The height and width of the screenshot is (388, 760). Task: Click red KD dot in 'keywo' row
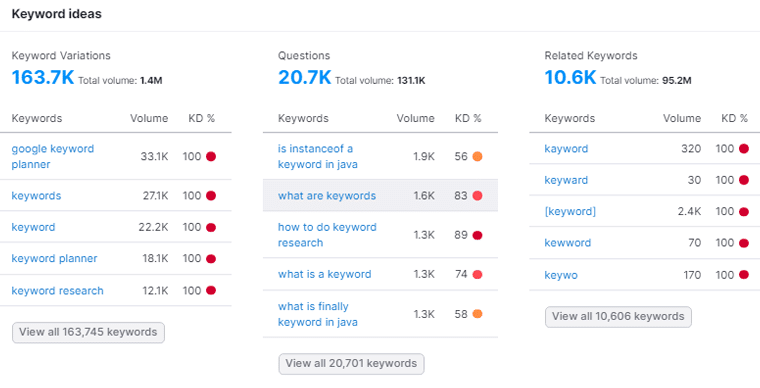pyautogui.click(x=744, y=275)
